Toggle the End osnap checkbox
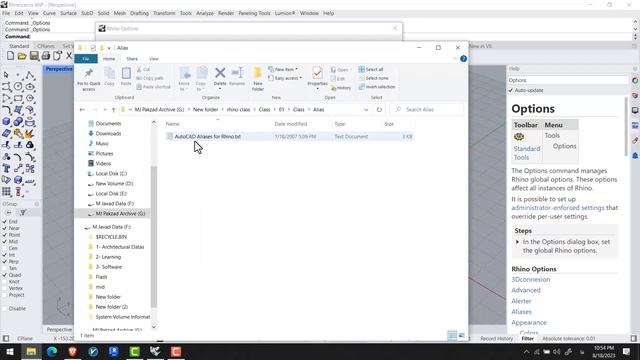 (5, 222)
